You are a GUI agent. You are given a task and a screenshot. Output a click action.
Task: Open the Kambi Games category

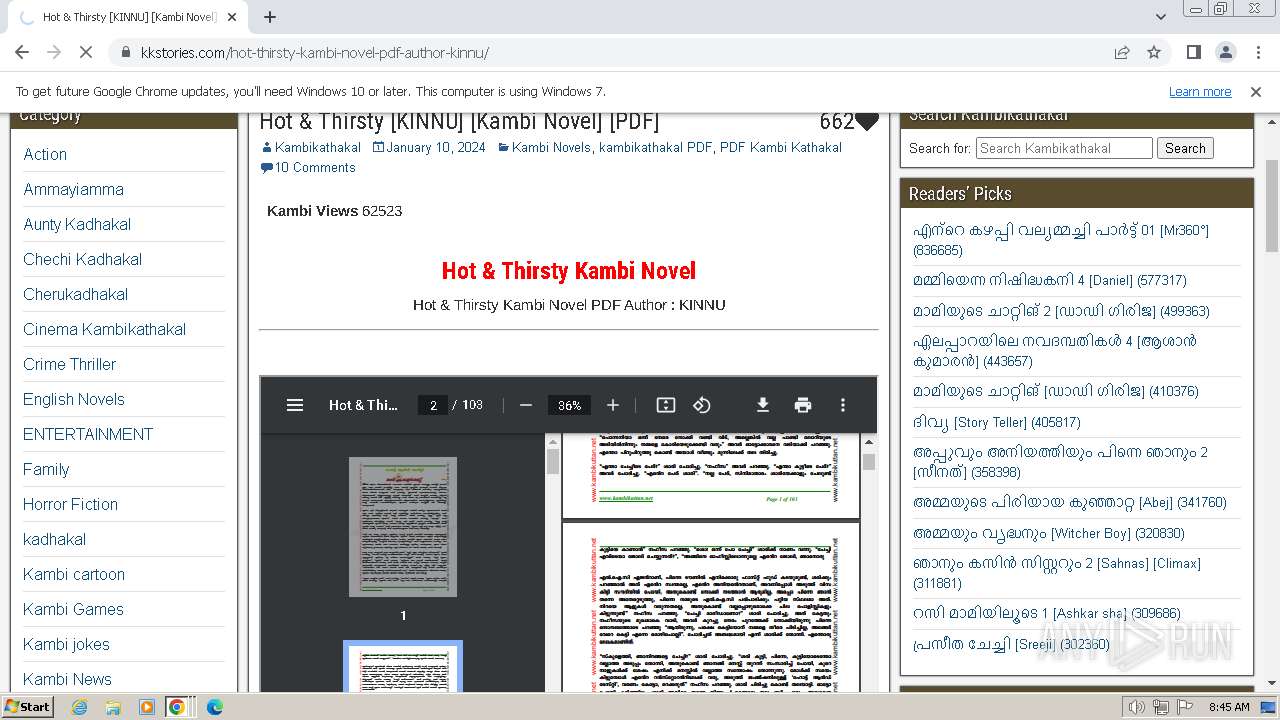[x=73, y=609]
